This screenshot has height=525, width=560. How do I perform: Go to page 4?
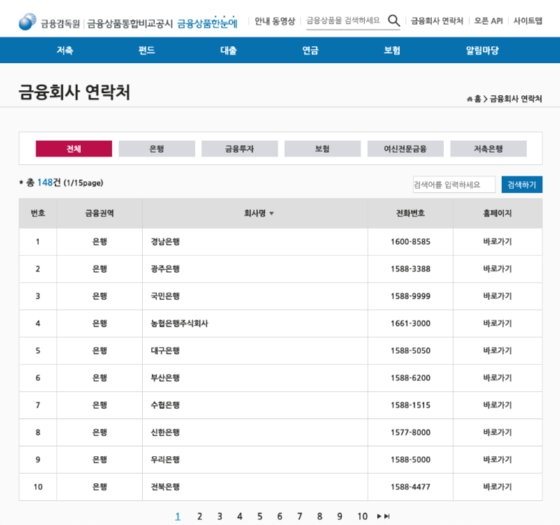click(x=240, y=516)
